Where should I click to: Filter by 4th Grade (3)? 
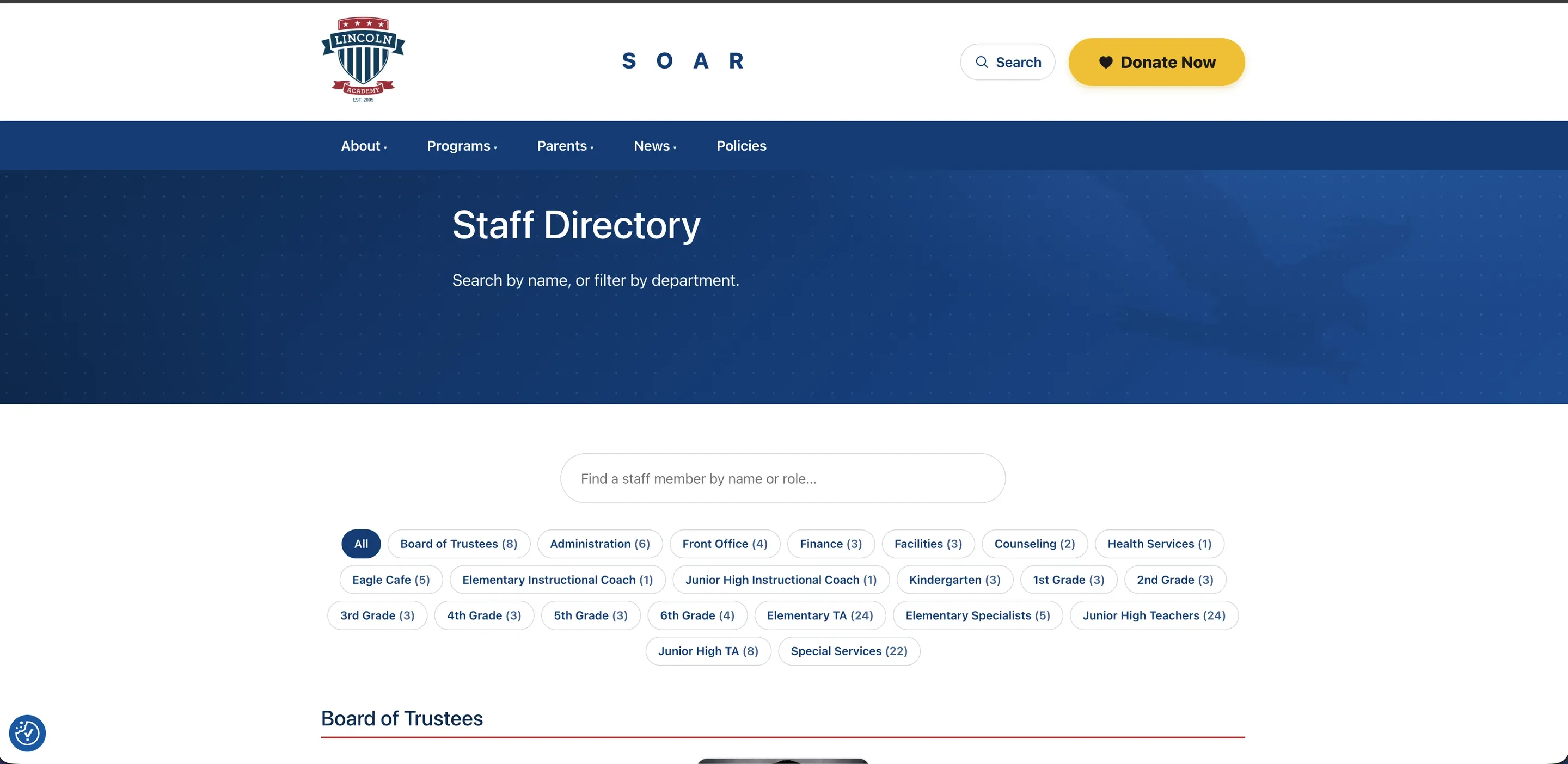(x=485, y=615)
